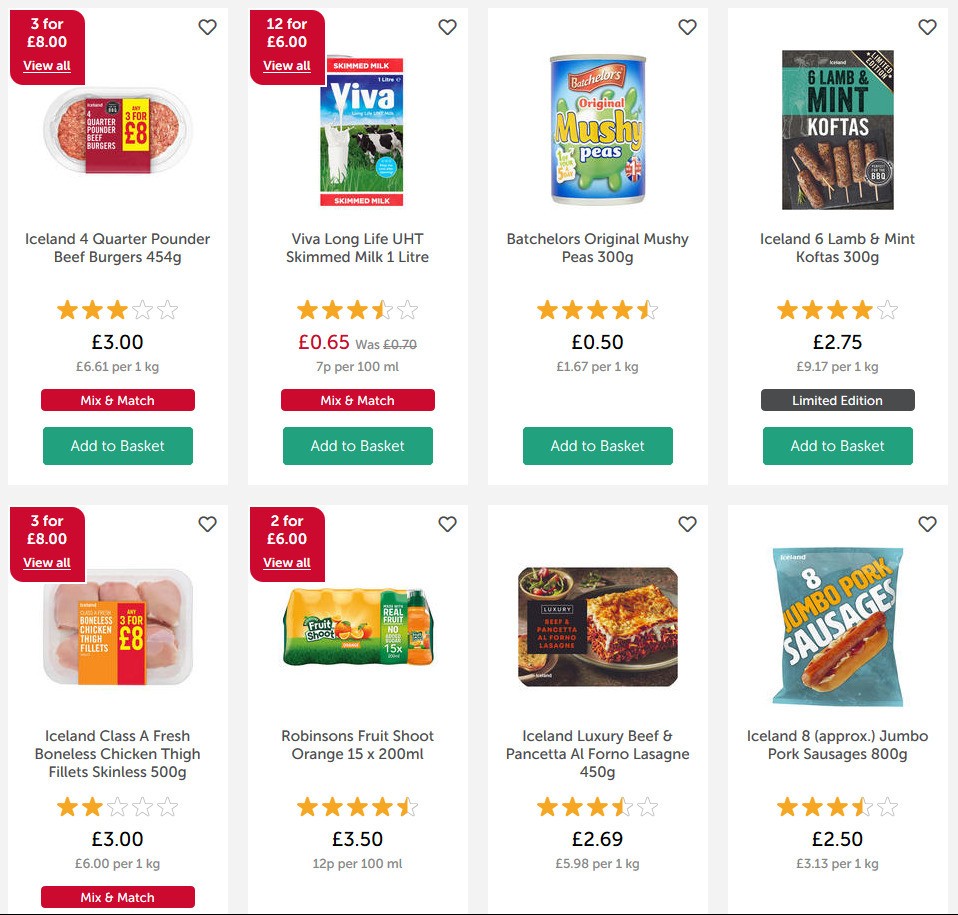Select the heart icon on the Jumbo Pork Sausages
The height and width of the screenshot is (915, 958).
pyautogui.click(x=927, y=524)
